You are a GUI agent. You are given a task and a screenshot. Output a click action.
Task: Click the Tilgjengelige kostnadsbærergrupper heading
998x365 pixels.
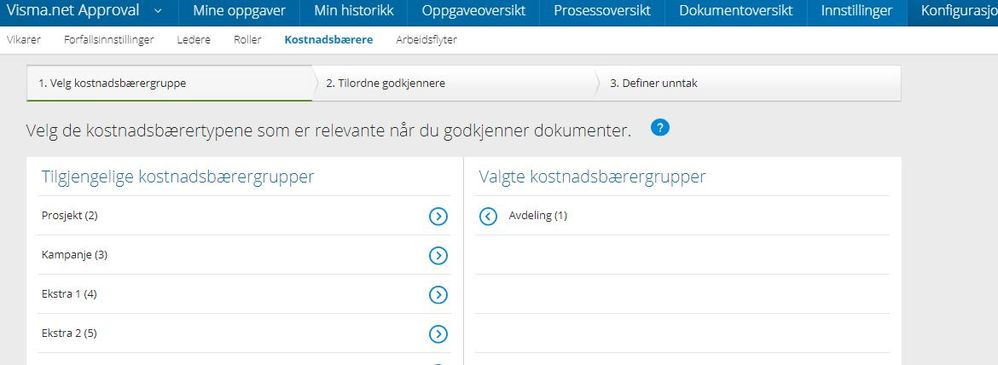pos(178,177)
